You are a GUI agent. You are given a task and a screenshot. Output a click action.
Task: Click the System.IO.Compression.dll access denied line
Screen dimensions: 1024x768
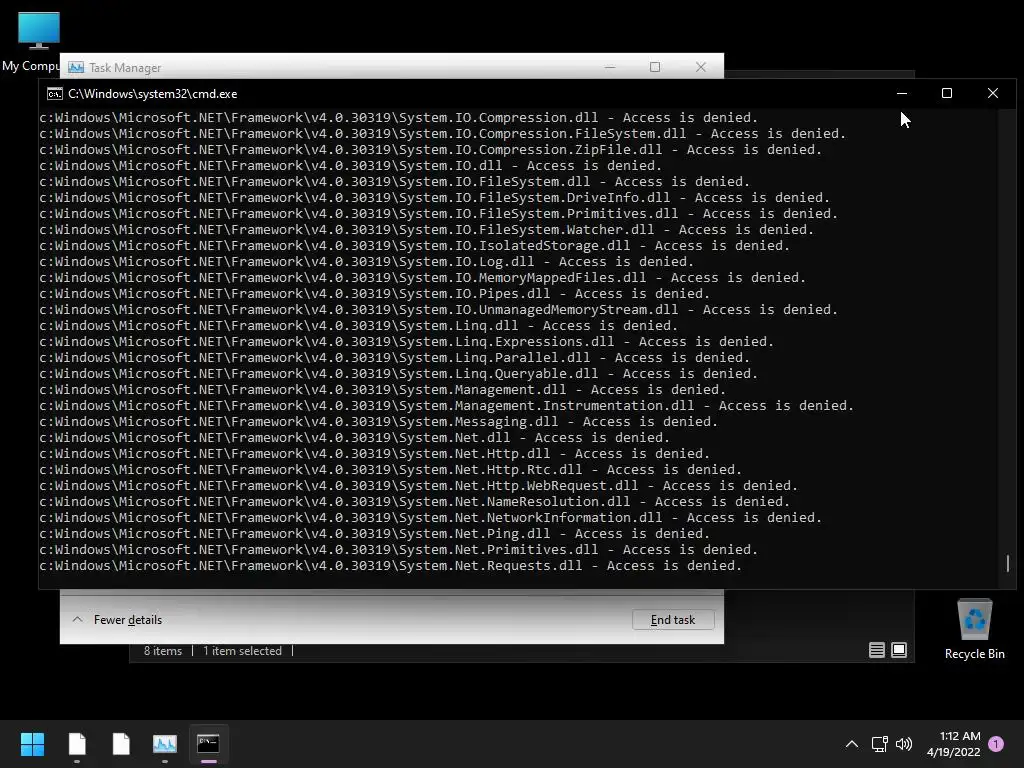click(x=398, y=118)
